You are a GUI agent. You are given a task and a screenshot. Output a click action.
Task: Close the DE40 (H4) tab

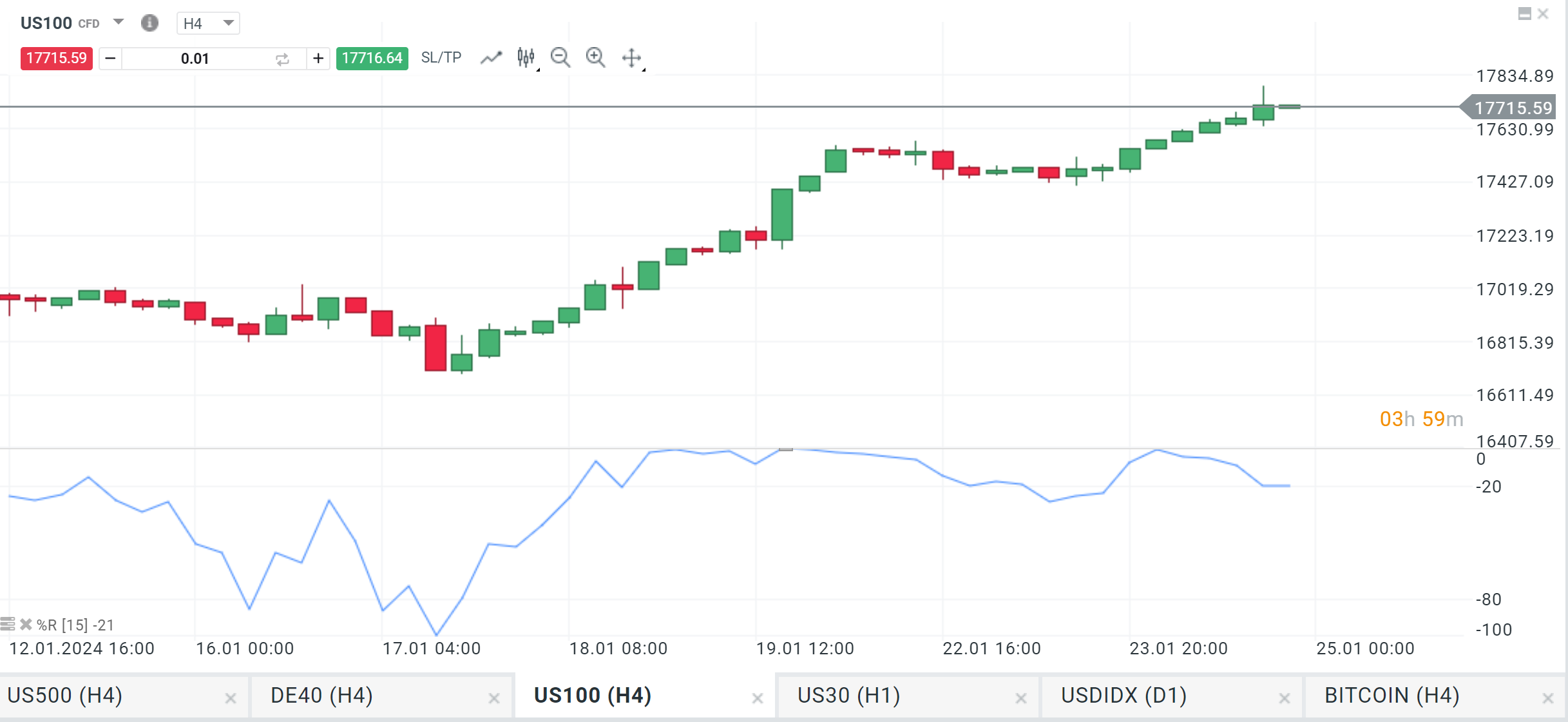pyautogui.click(x=494, y=698)
